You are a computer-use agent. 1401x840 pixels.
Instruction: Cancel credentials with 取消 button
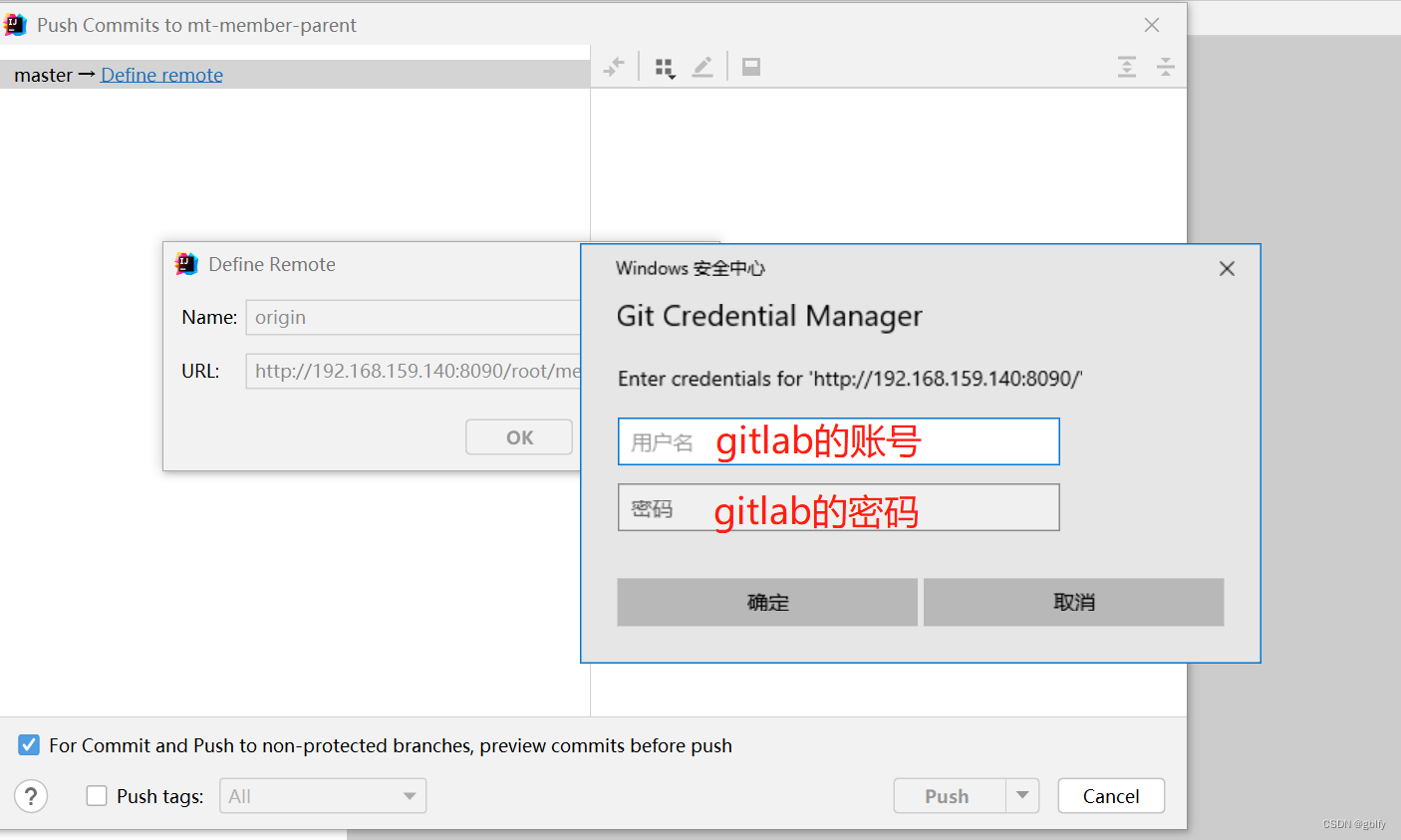pyautogui.click(x=1073, y=602)
